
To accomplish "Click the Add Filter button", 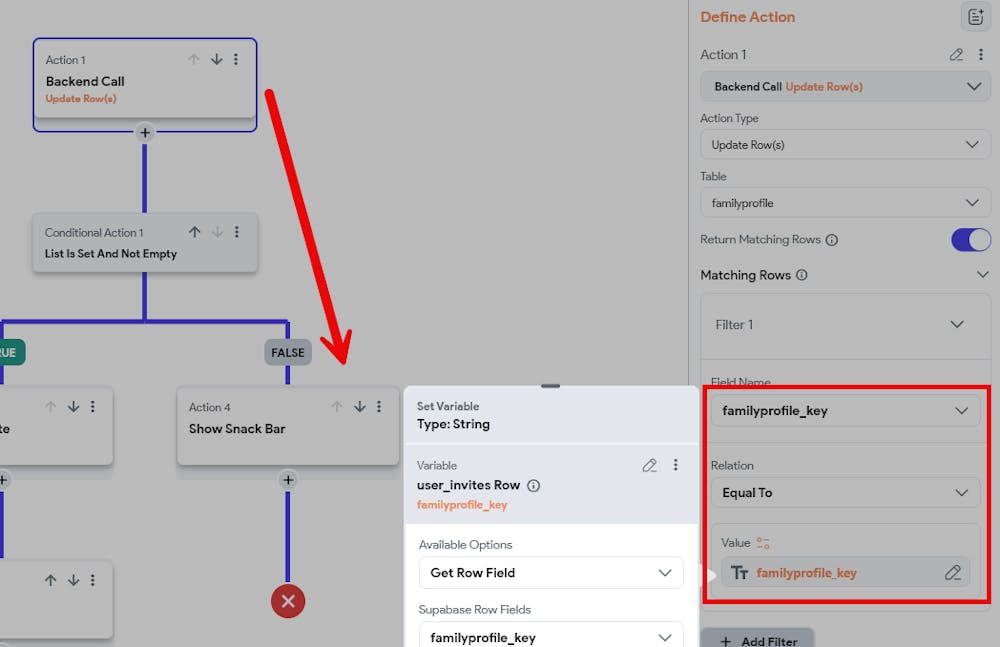I will [x=758, y=639].
